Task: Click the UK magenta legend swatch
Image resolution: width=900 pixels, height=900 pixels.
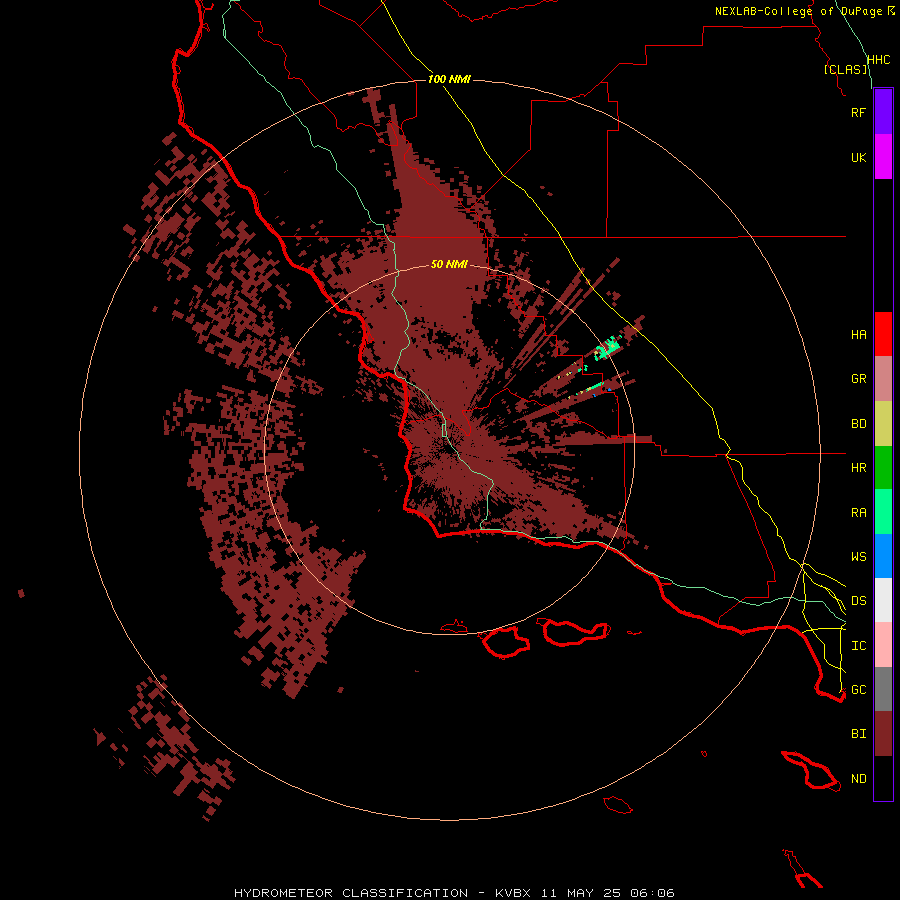Action: tap(883, 157)
